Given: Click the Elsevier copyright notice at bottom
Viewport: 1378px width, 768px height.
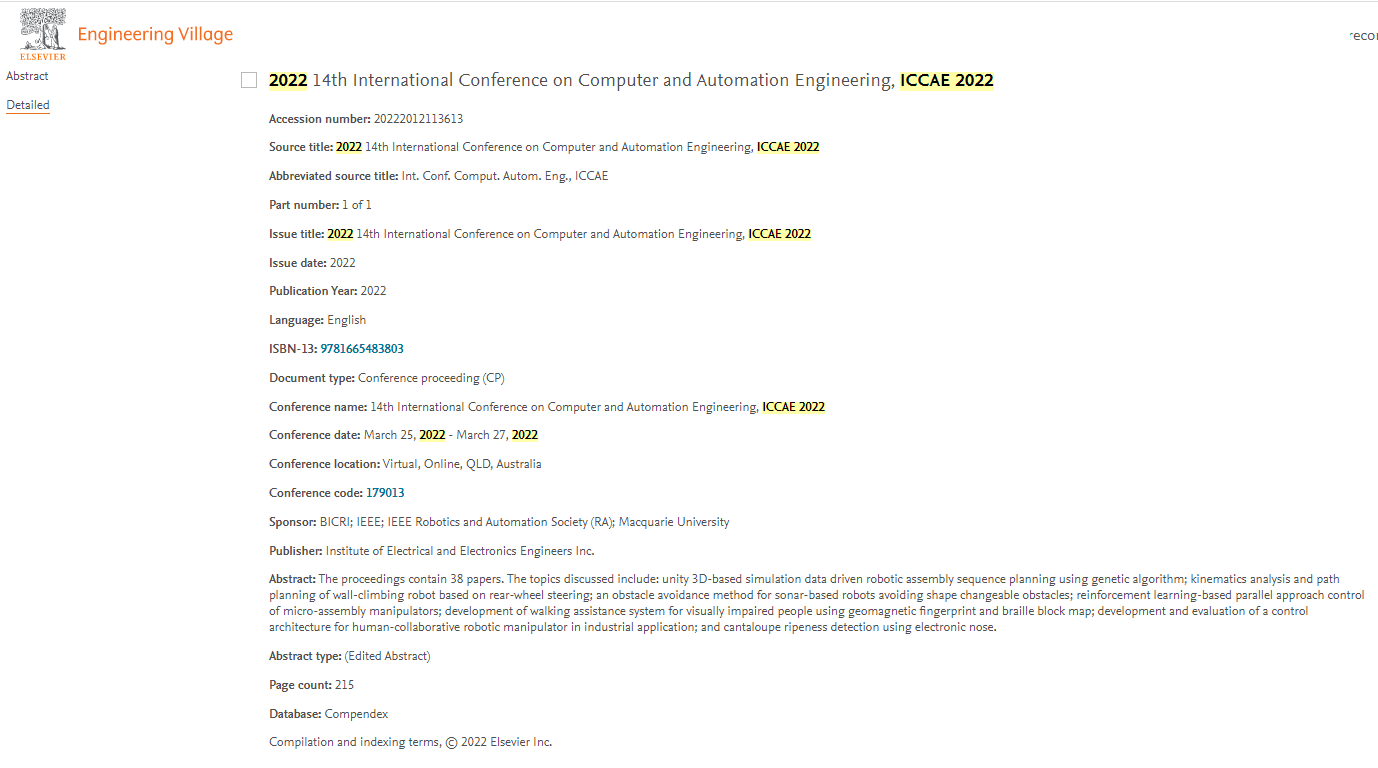Looking at the screenshot, I should click(x=410, y=742).
